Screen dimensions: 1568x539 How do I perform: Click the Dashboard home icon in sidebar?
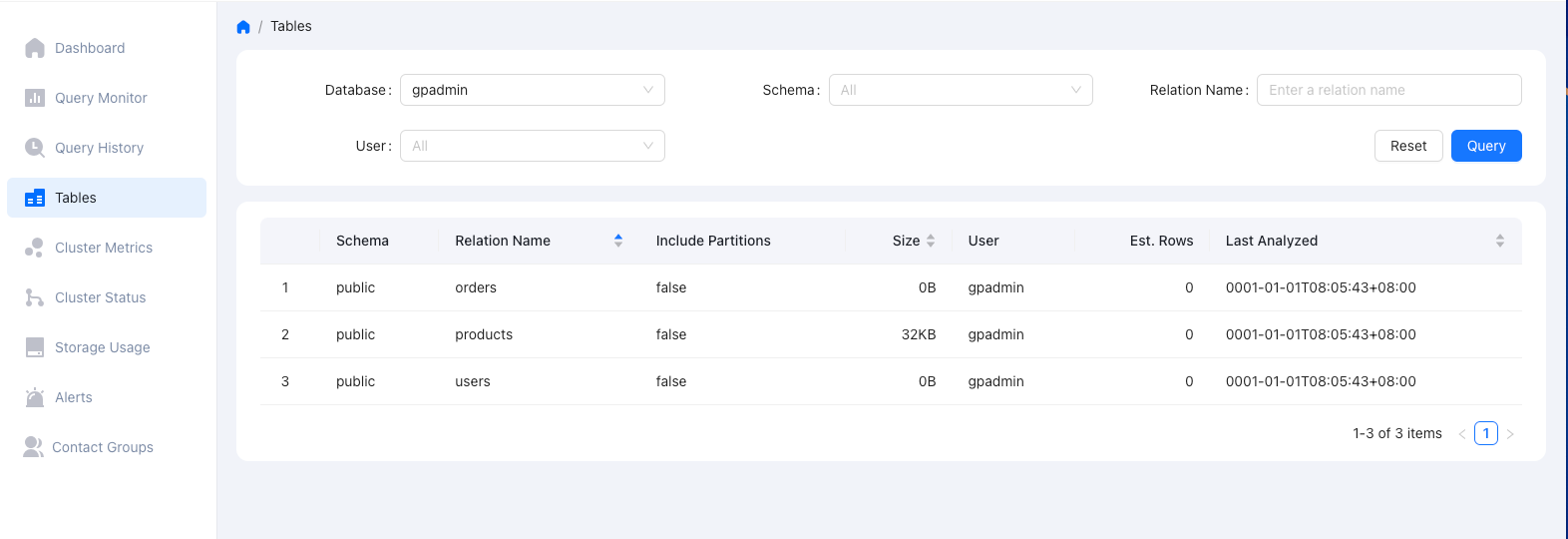[x=35, y=48]
